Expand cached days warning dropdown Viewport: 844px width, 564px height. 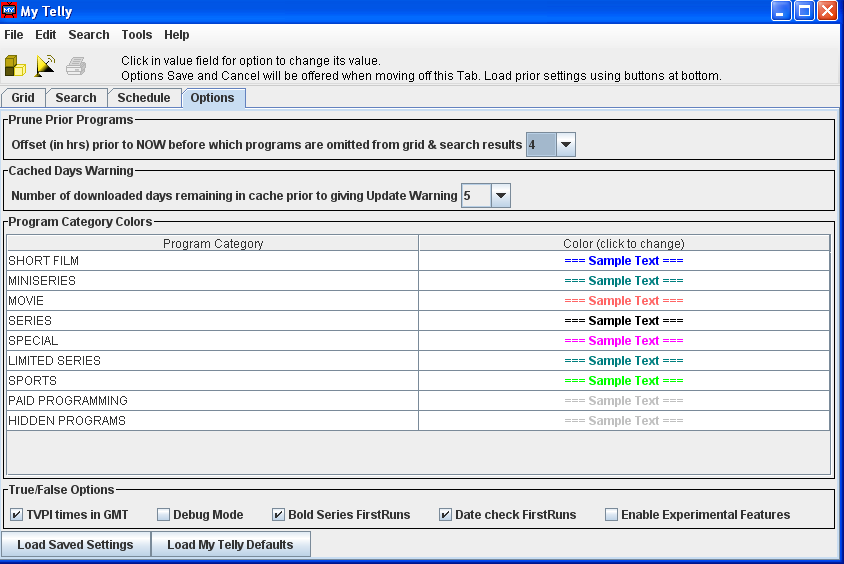[500, 196]
